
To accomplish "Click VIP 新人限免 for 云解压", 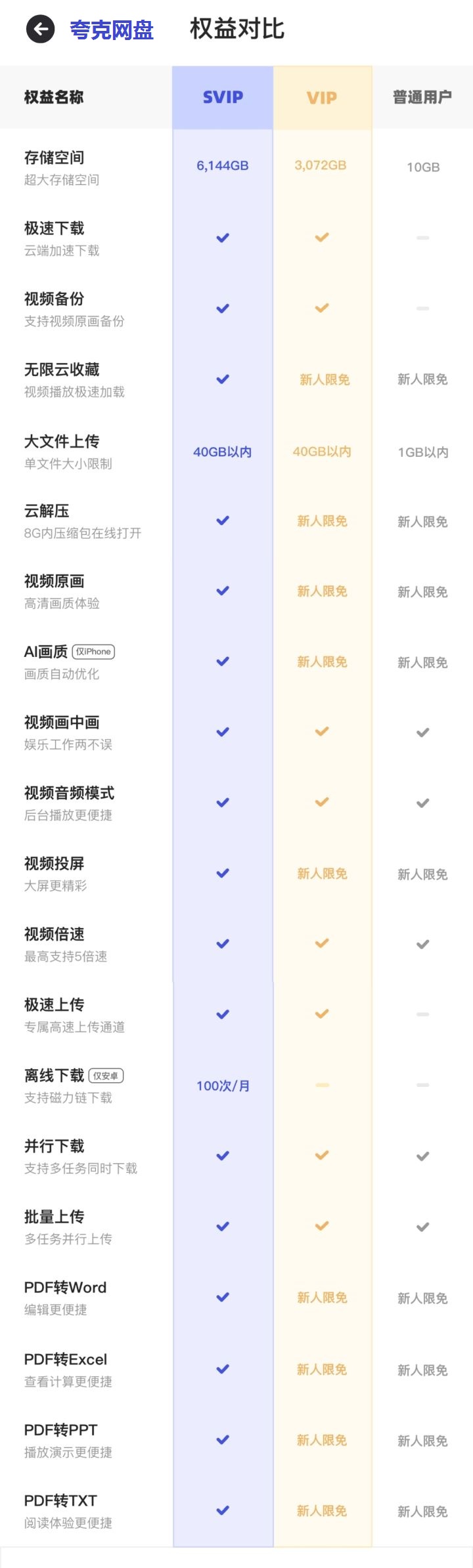I will pos(322,521).
